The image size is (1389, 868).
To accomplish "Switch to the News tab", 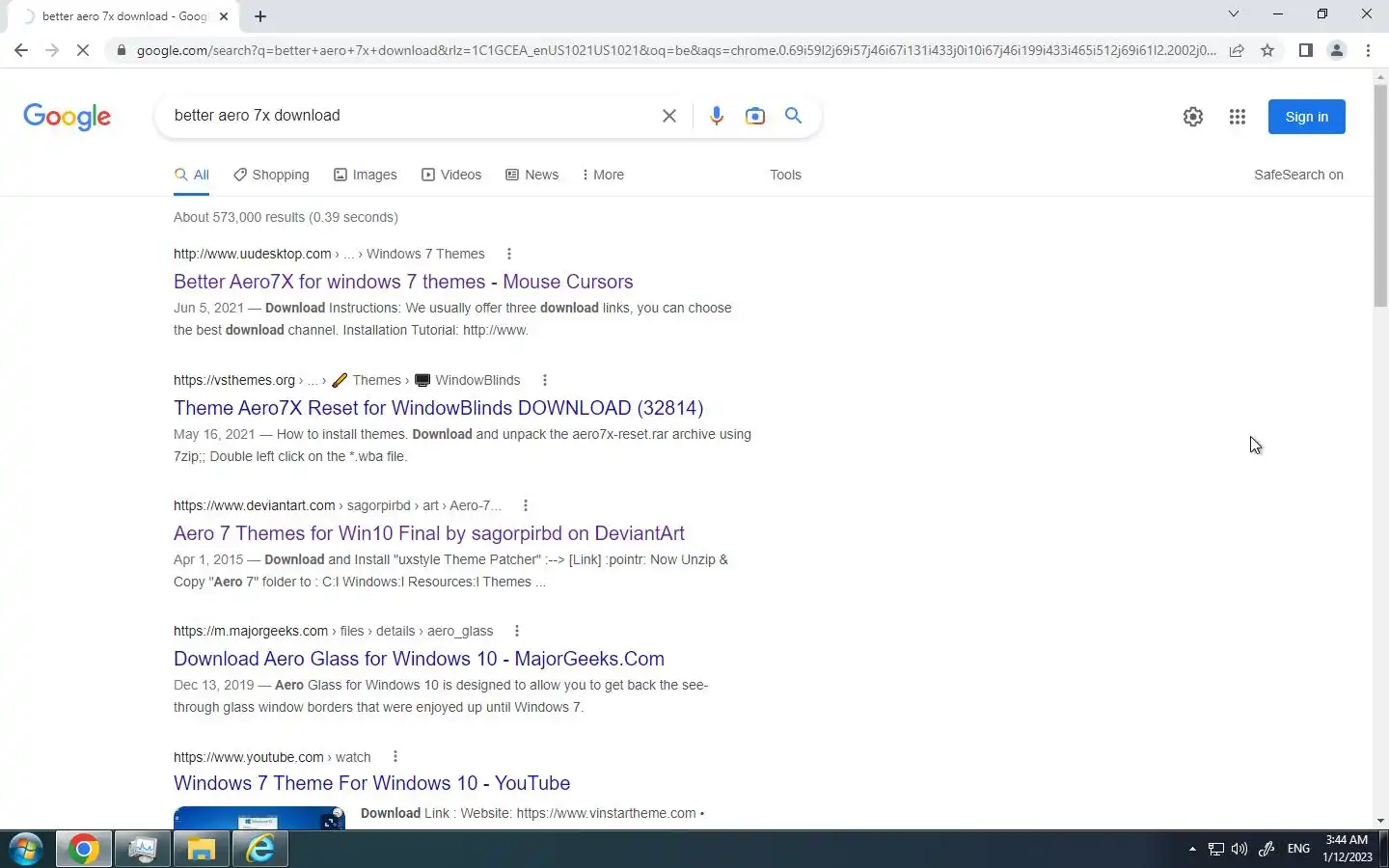I will [x=532, y=175].
